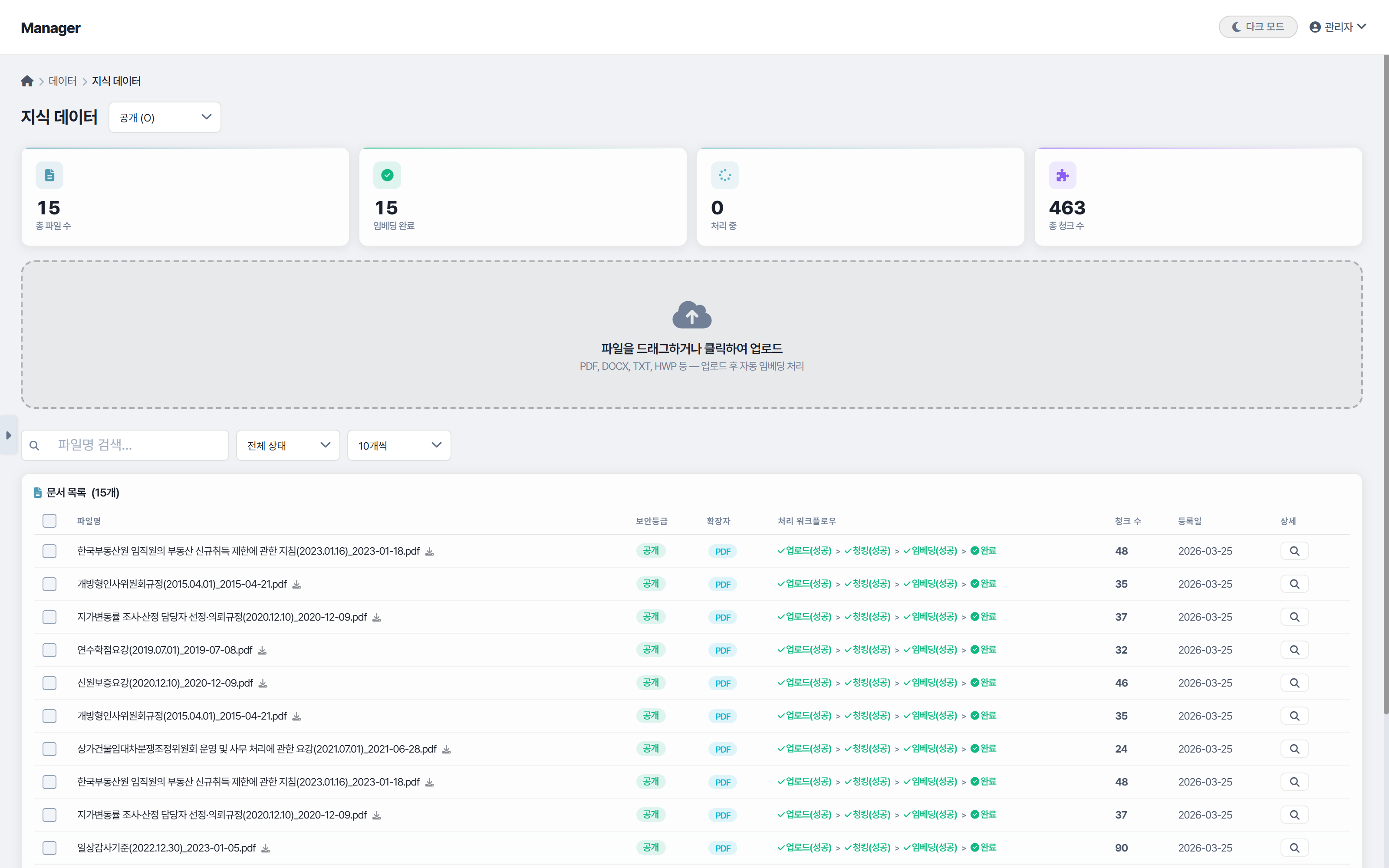Download 신원보증요강 PDF via download icon
Screen dimensions: 1389x868
point(263,684)
